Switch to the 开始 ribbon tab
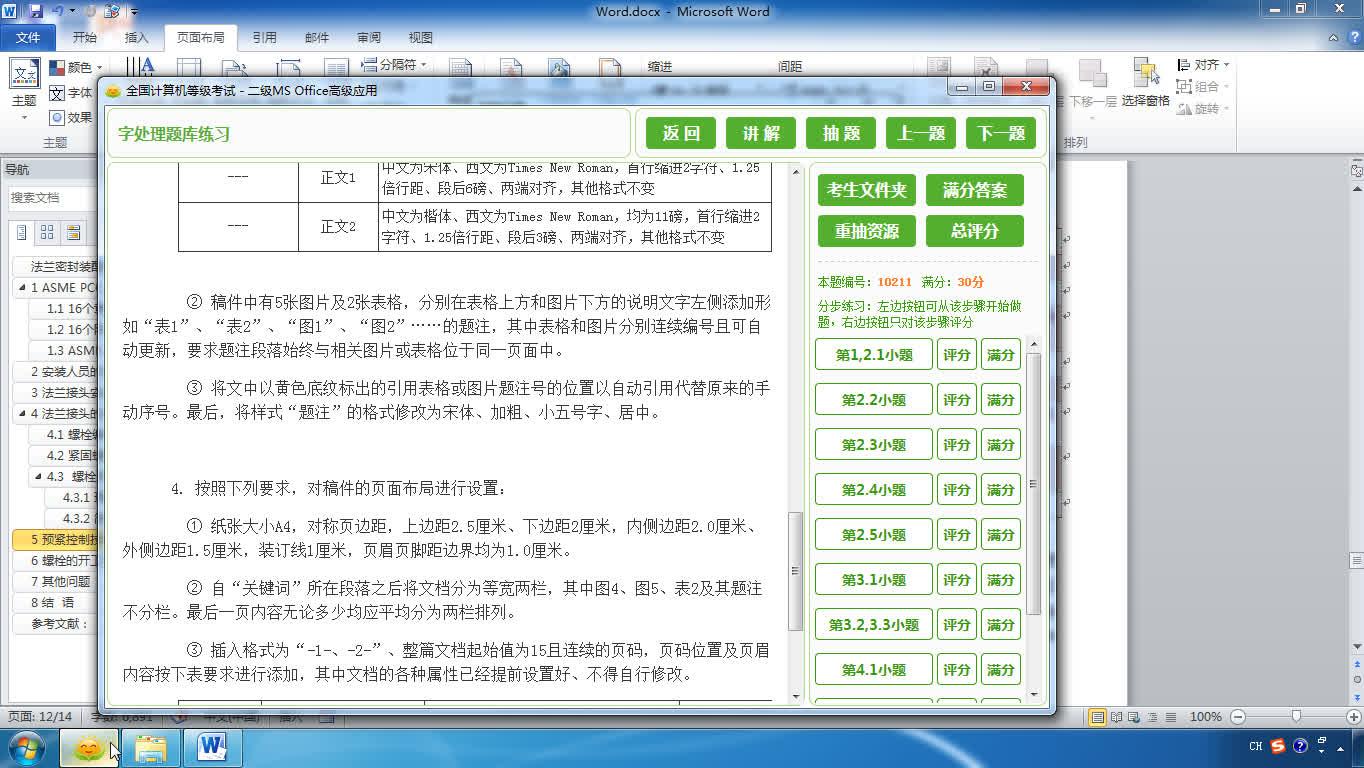 tap(84, 38)
